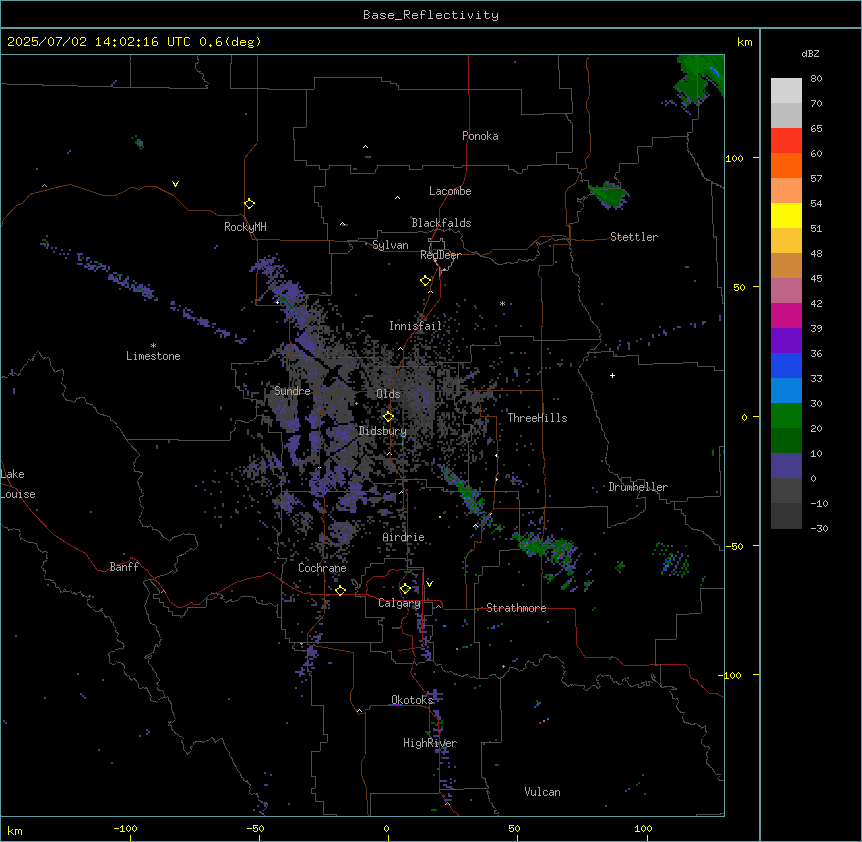Image resolution: width=862 pixels, height=842 pixels.
Task: Click the 50 tick on bottom axis
Action: pyautogui.click(x=514, y=828)
